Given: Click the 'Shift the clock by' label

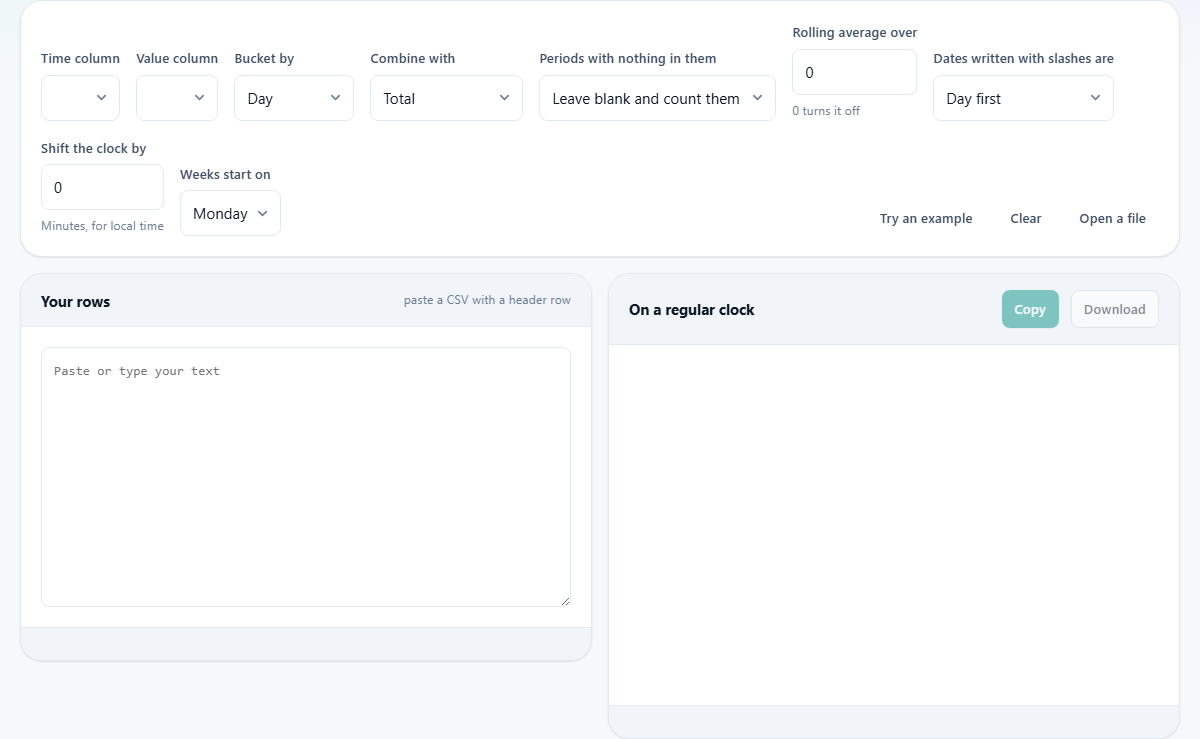Looking at the screenshot, I should (94, 148).
